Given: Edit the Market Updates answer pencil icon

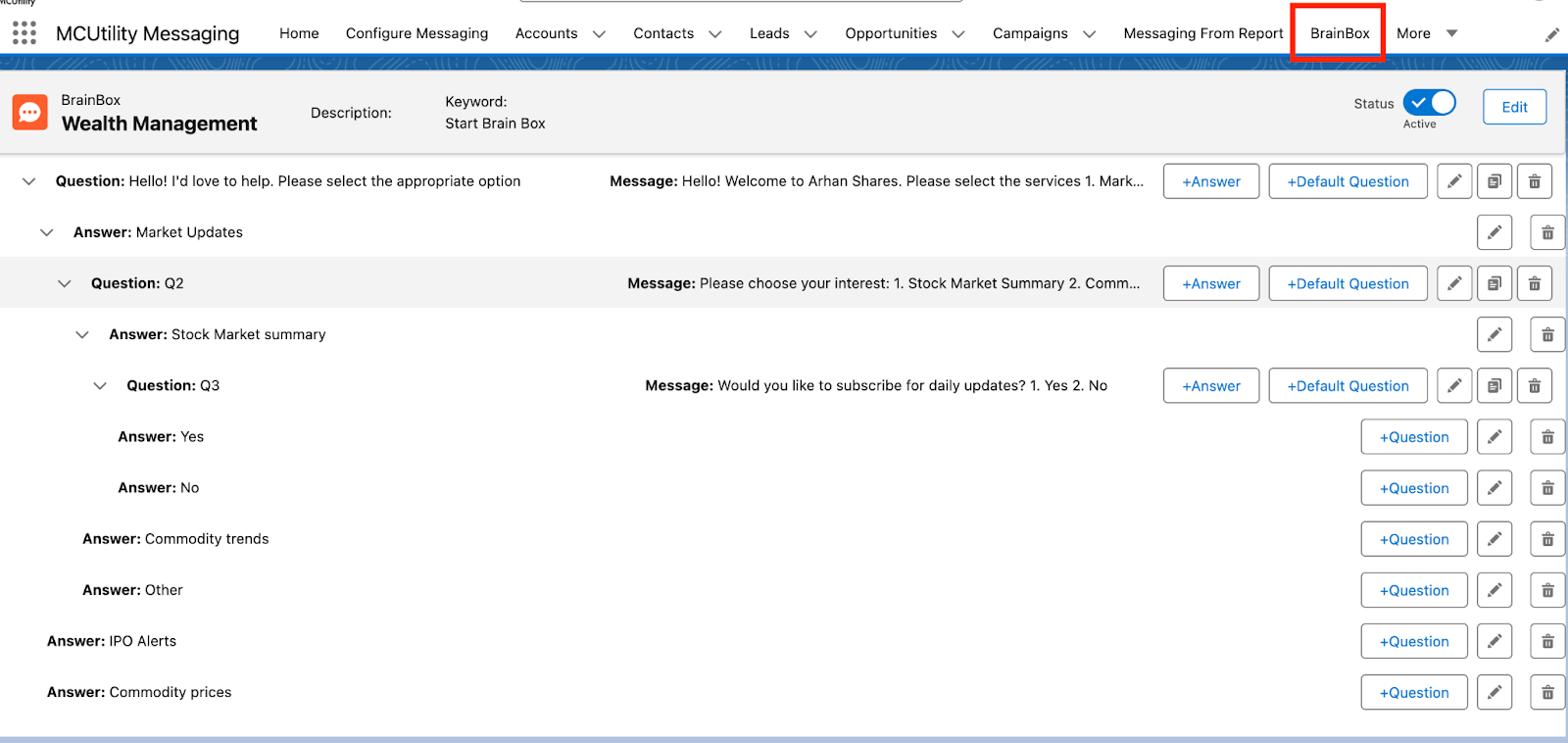Looking at the screenshot, I should 1494,232.
